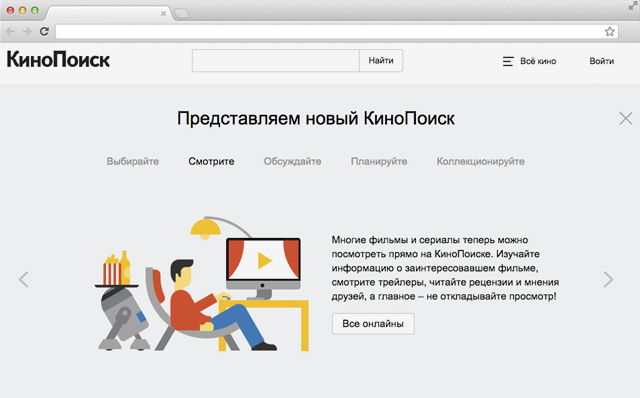Go to next slide with right chevron
Screen dimensions: 640x398
[x=608, y=280]
